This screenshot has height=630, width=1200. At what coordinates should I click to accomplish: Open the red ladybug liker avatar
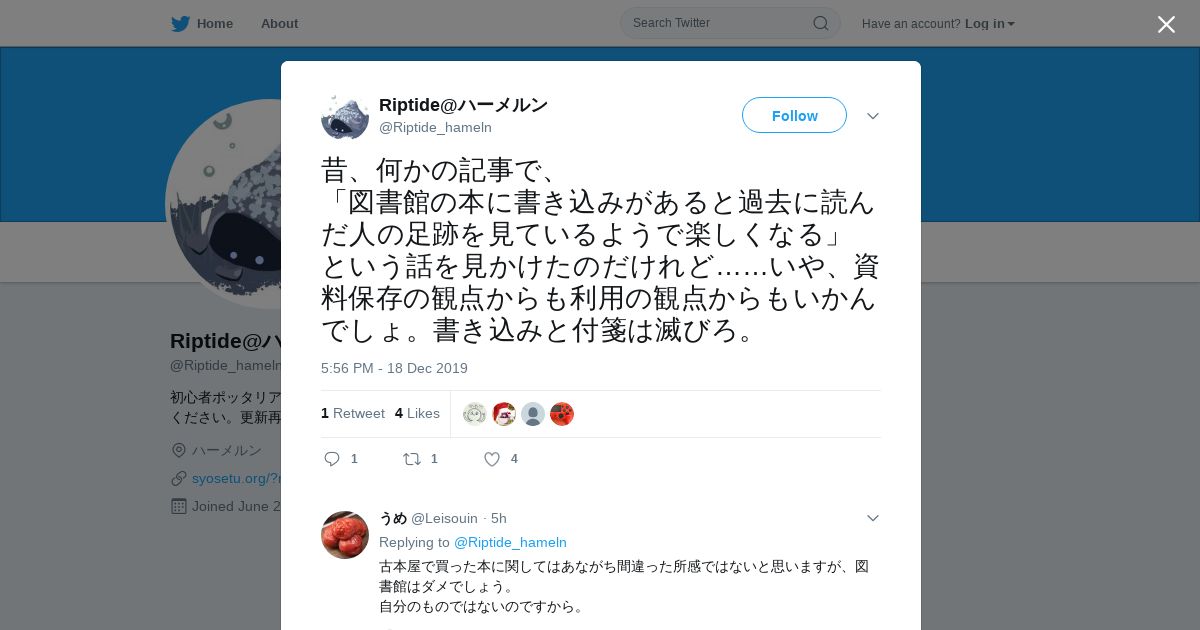(x=562, y=414)
